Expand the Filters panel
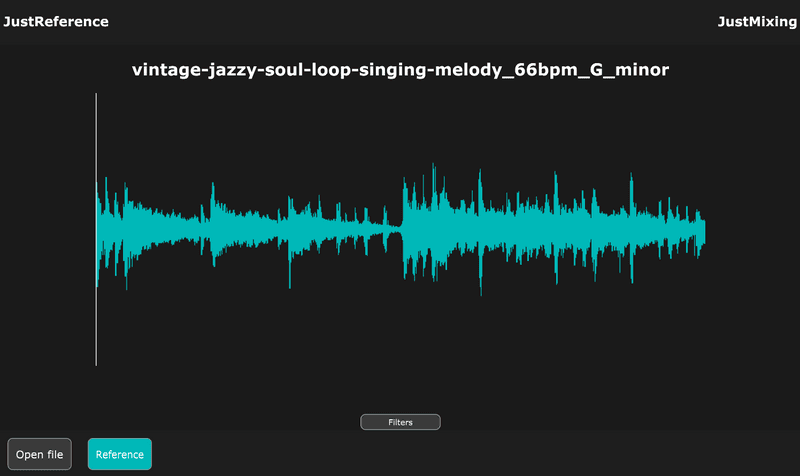This screenshot has height=476, width=800. coord(401,422)
